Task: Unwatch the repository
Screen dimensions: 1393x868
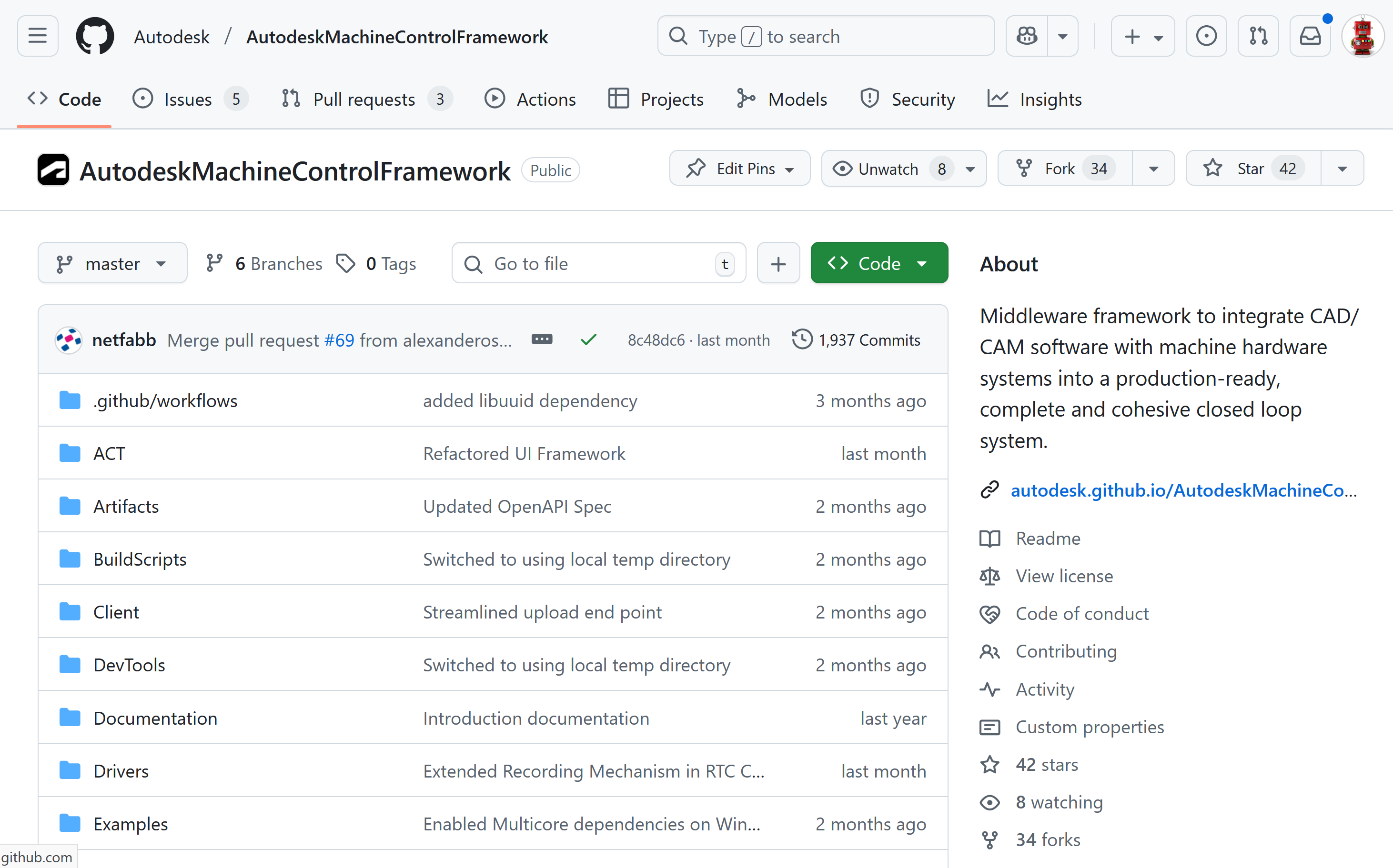Action: pos(888,169)
